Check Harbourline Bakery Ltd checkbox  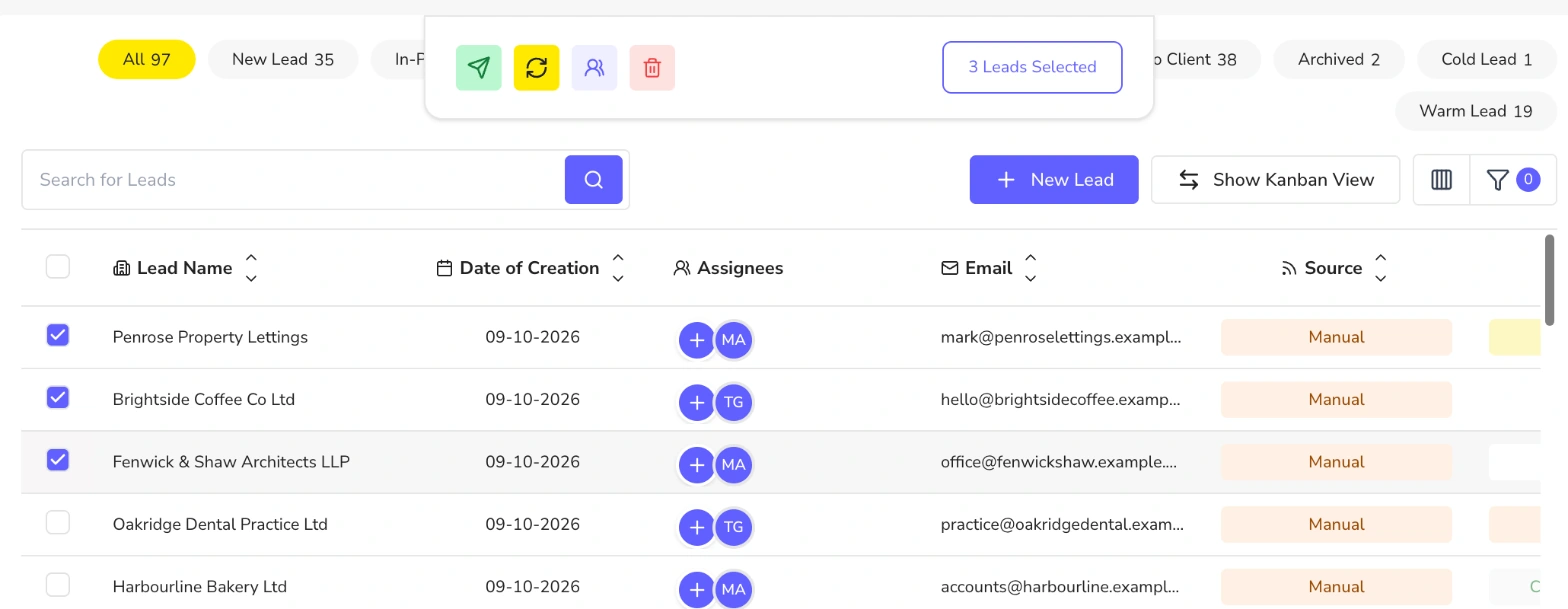[58, 585]
